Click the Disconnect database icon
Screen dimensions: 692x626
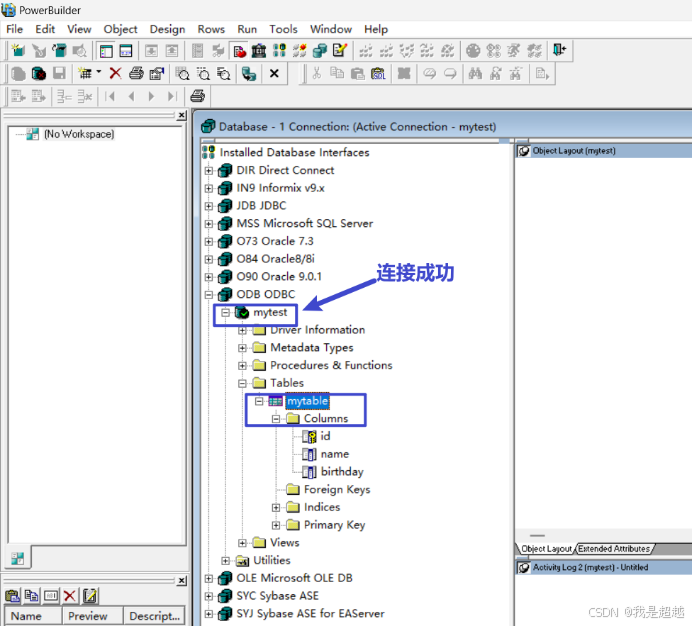pos(39,73)
